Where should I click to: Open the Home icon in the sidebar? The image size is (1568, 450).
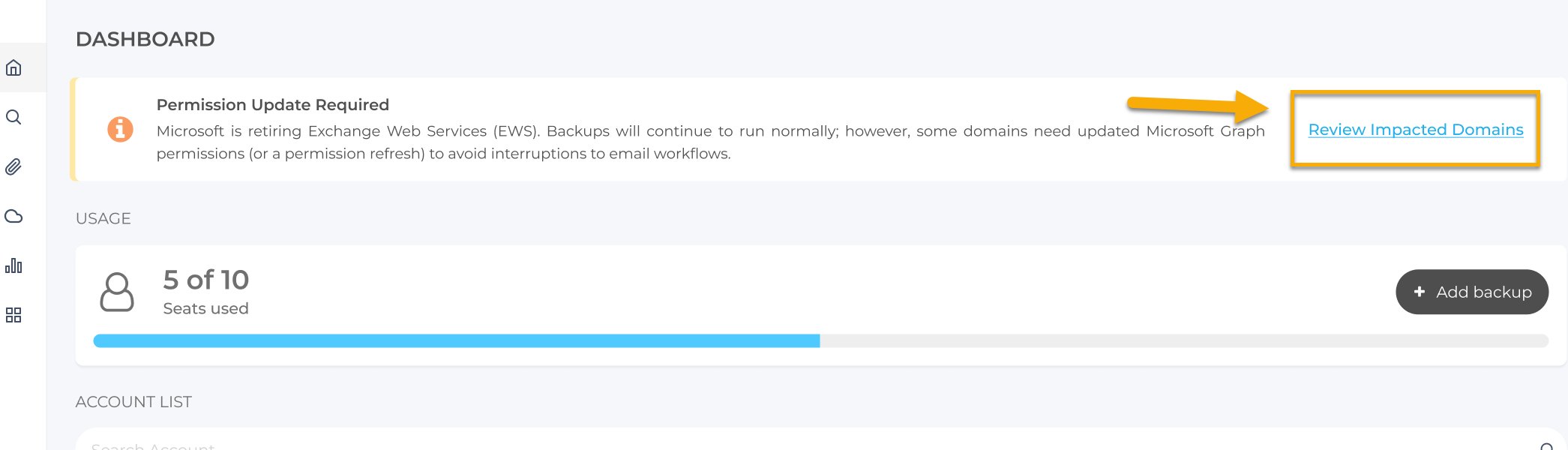coord(13,67)
